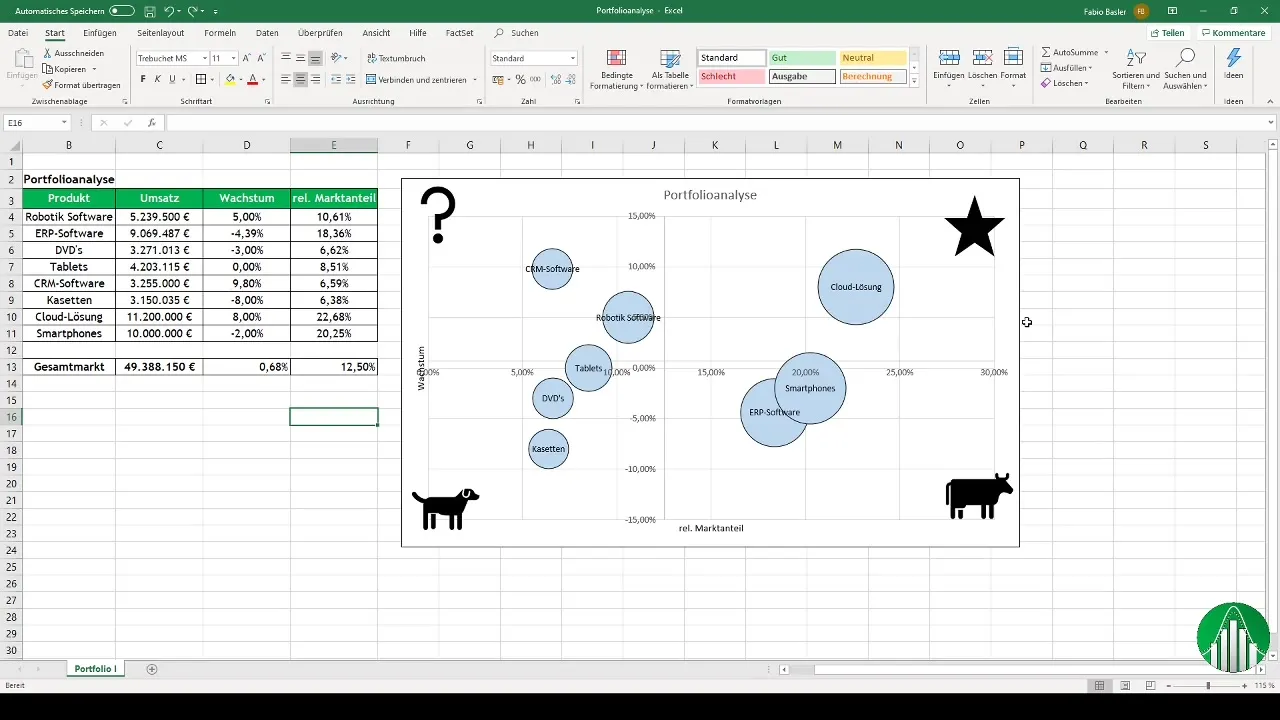Add new sheet with plus button

coord(152,668)
